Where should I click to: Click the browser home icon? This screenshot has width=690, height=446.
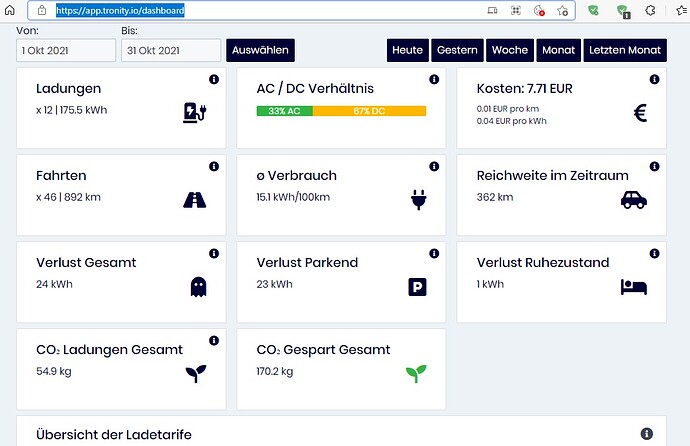[x=10, y=10]
